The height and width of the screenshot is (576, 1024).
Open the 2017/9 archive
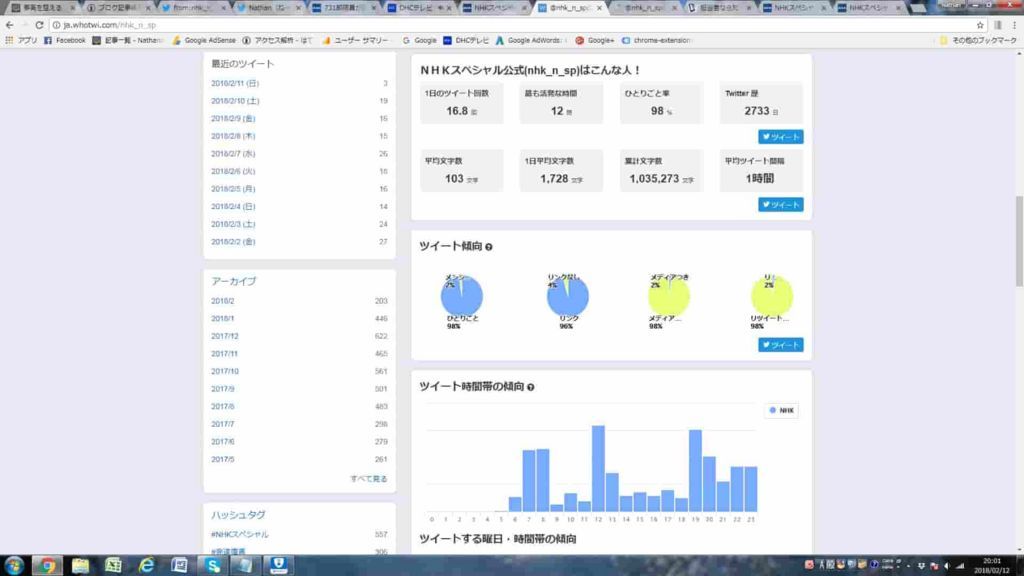point(222,390)
